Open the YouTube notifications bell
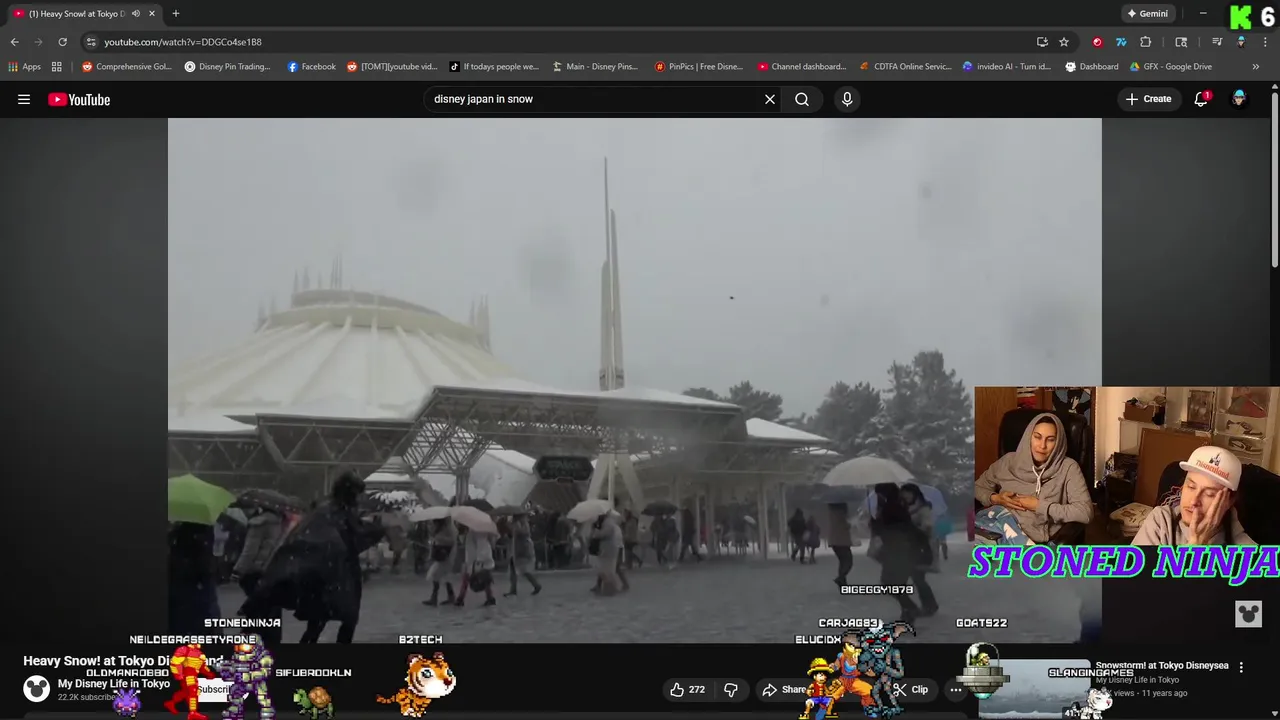 [x=1201, y=99]
